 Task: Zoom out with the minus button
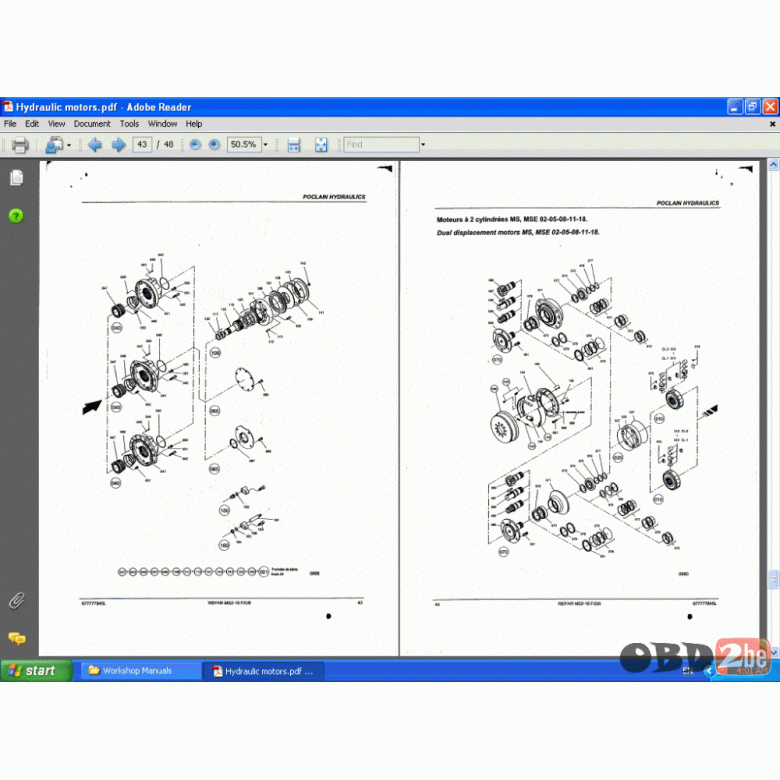coord(195,145)
